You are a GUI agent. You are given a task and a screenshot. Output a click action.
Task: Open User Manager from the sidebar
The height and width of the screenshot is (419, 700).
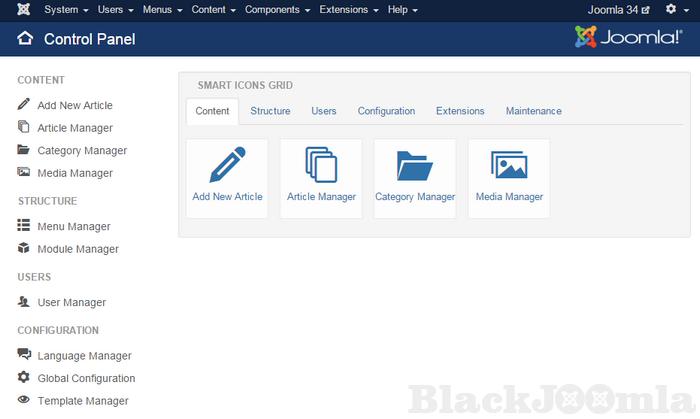coord(71,302)
